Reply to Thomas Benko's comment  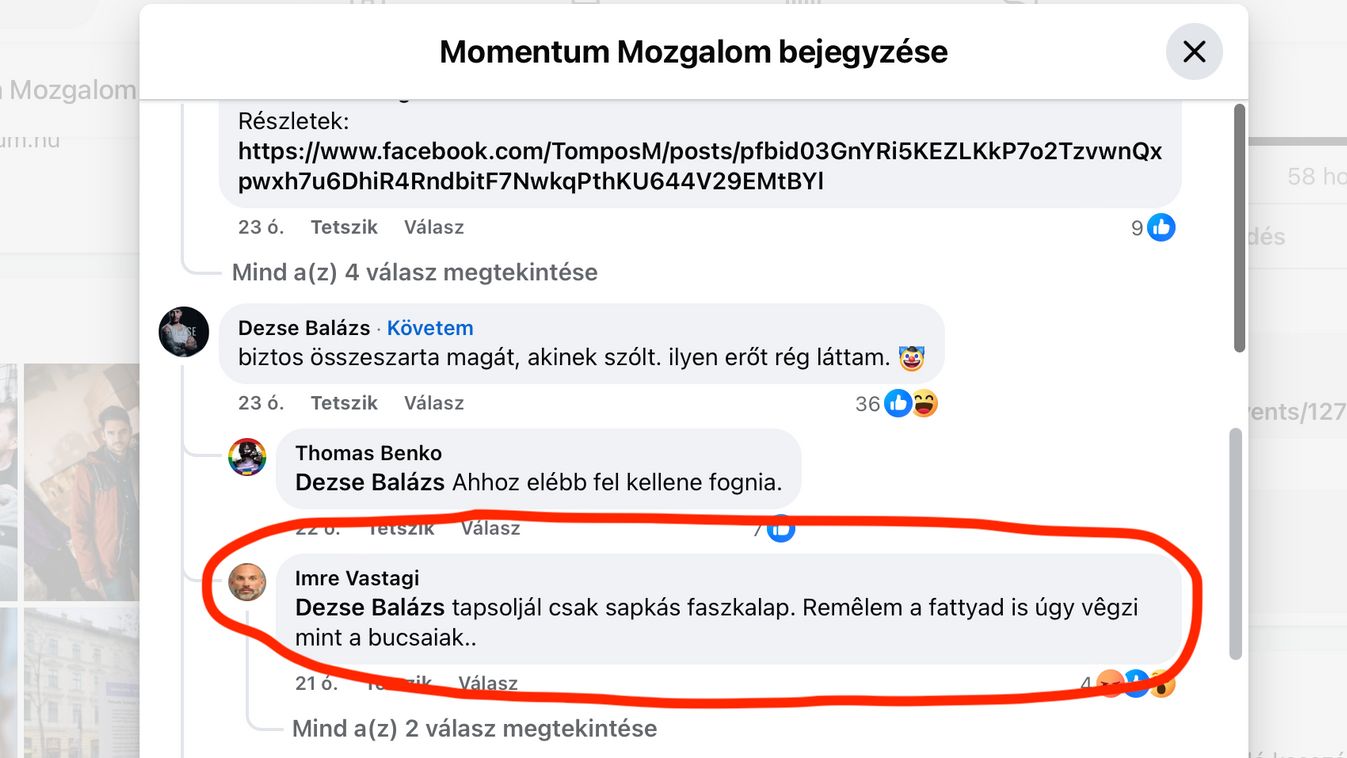tap(490, 528)
